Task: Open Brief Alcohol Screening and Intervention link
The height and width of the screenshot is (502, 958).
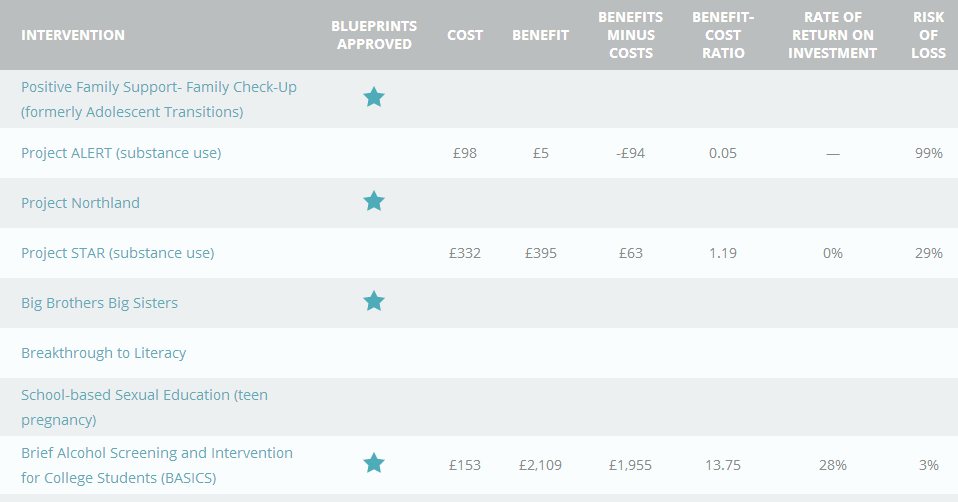Action: tap(157, 465)
